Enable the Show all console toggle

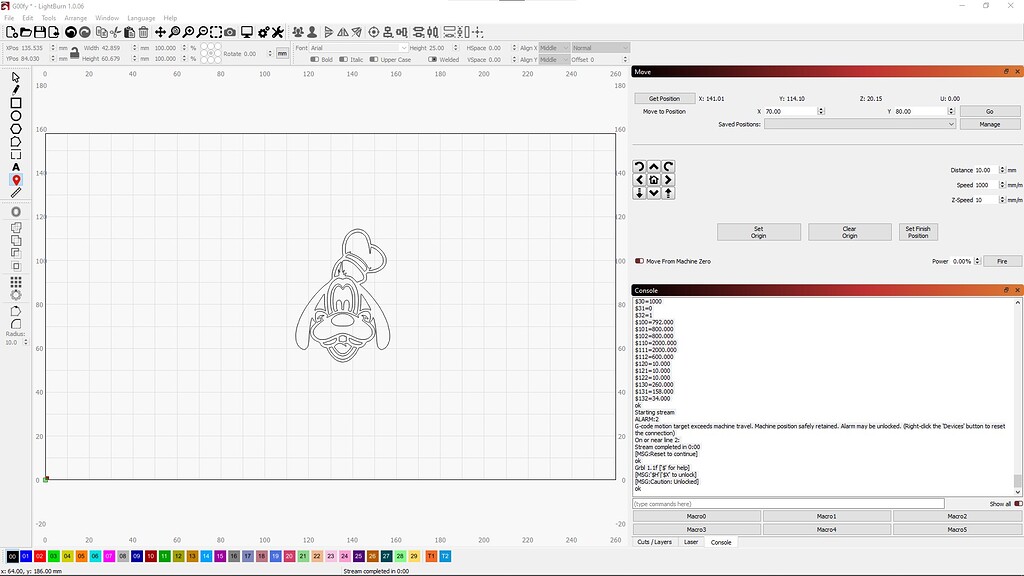pyautogui.click(x=1018, y=504)
